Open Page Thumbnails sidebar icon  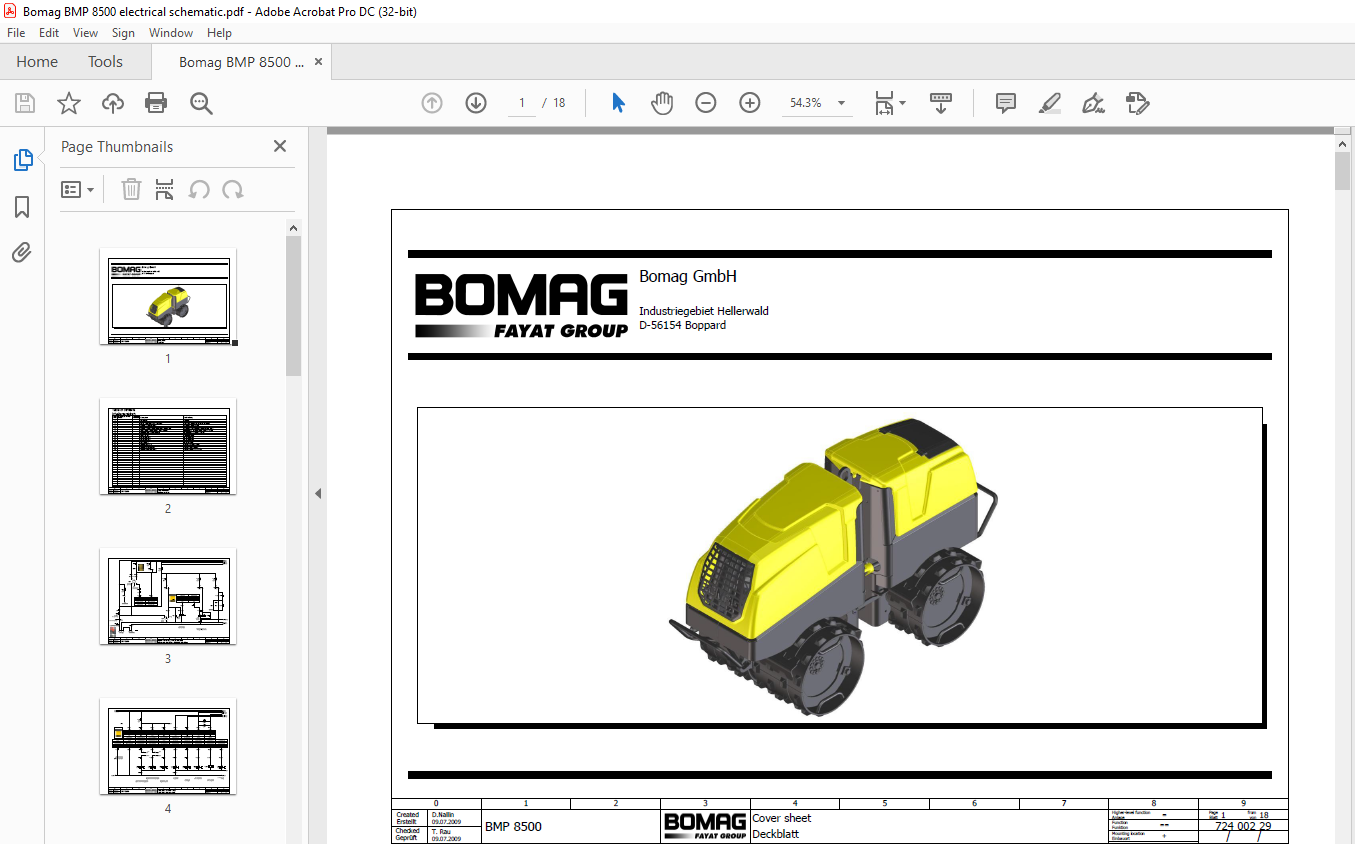pos(22,160)
